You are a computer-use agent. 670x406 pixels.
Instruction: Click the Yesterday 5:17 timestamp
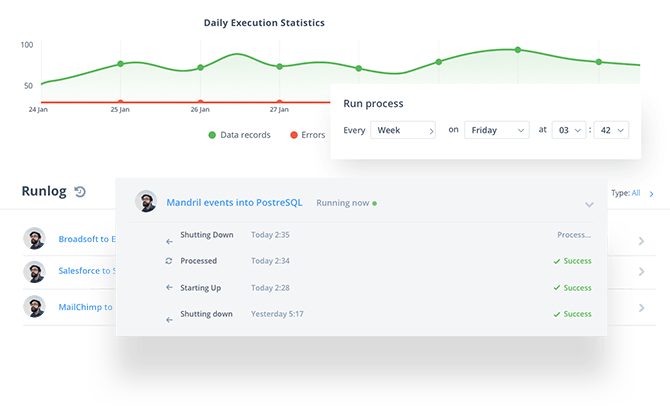[277, 314]
